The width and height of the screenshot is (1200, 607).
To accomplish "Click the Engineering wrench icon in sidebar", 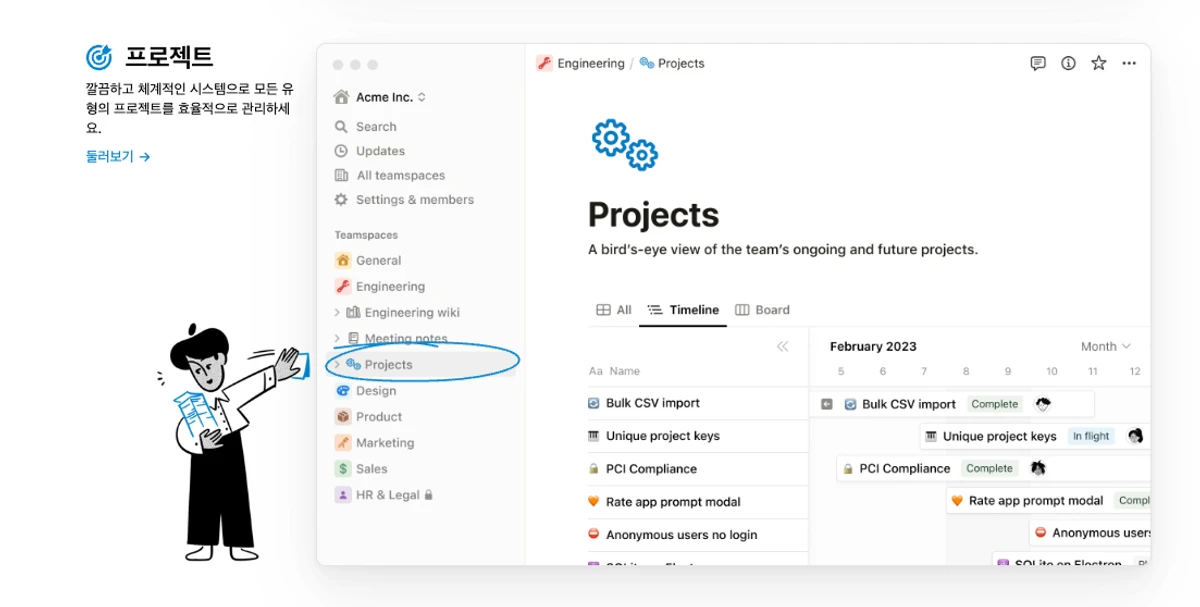I will coord(343,286).
